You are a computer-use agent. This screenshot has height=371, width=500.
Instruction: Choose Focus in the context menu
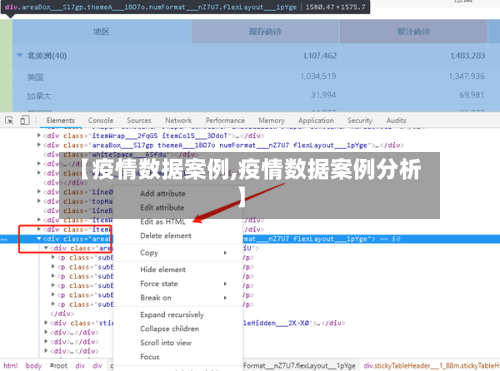point(150,357)
